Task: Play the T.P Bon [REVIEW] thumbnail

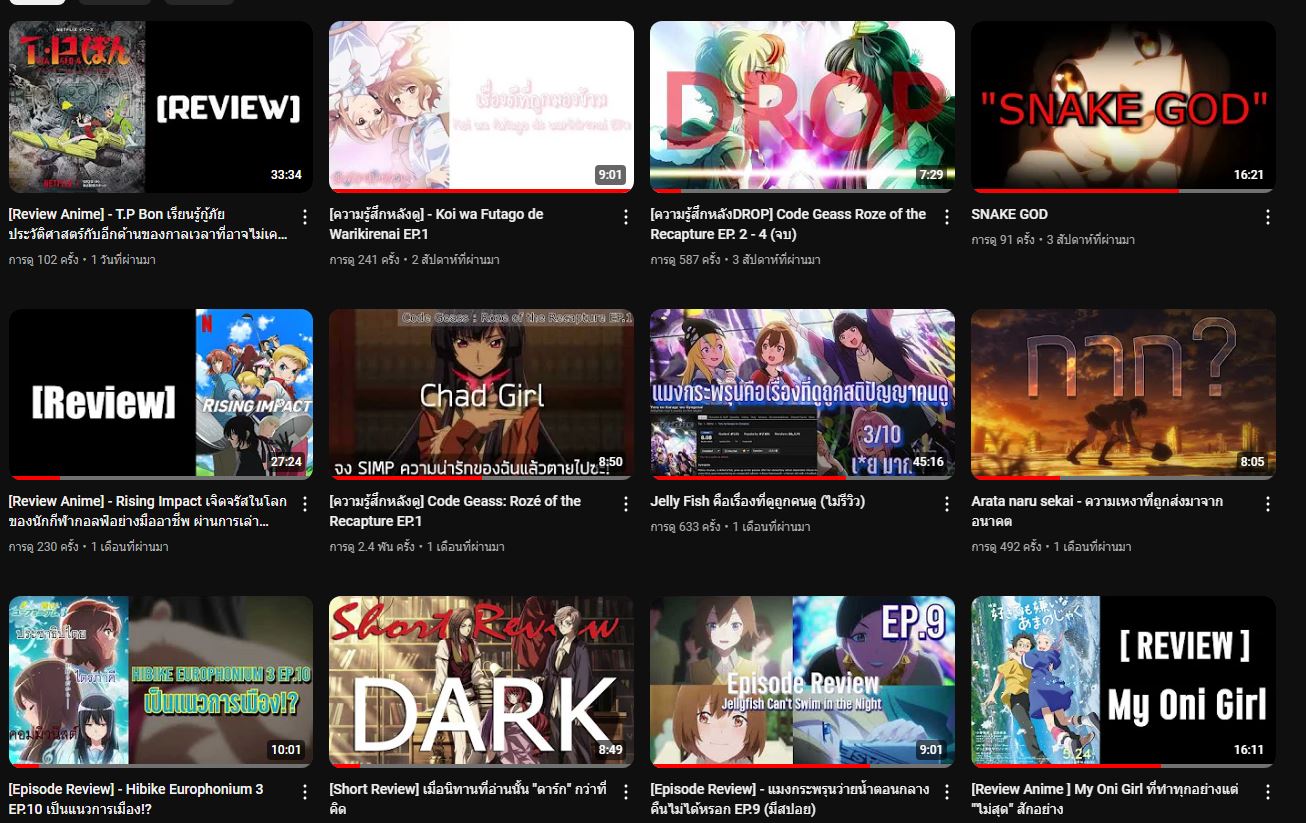Action: pos(161,107)
